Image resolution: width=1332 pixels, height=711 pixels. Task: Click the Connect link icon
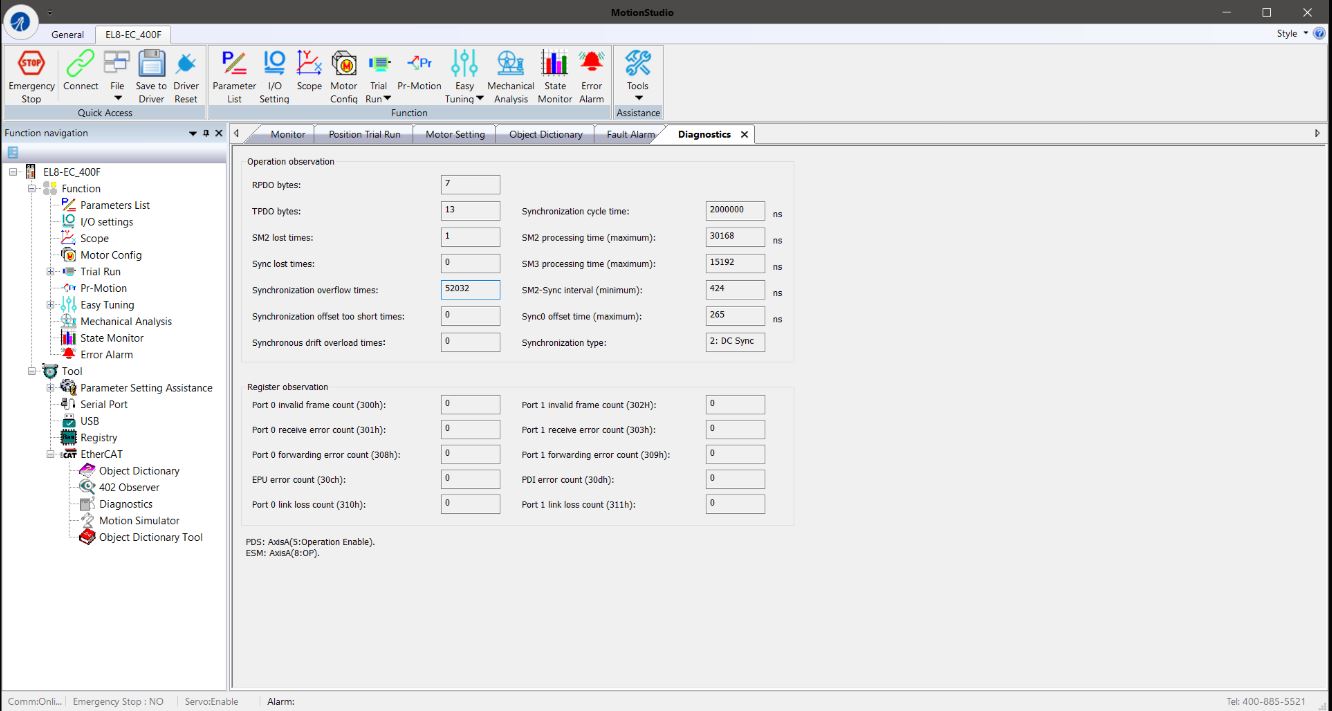(81, 66)
